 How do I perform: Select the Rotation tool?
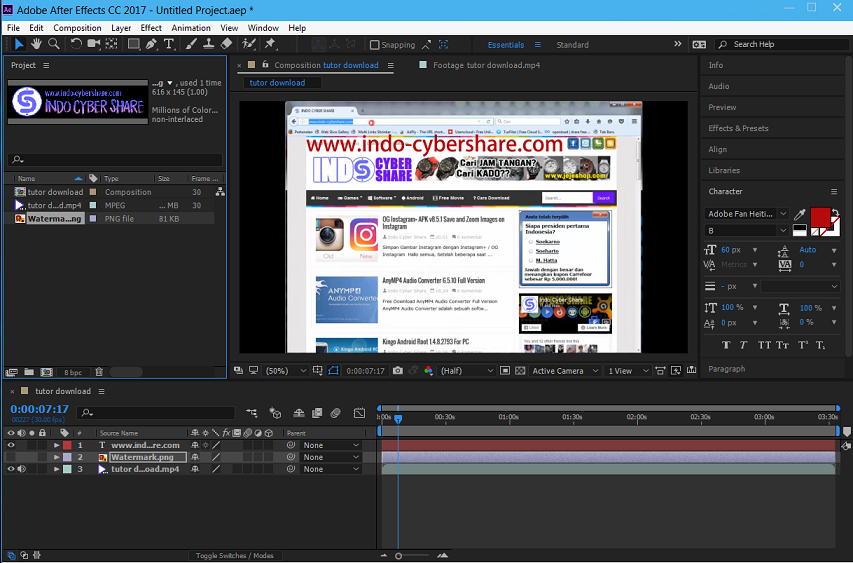pyautogui.click(x=76, y=44)
